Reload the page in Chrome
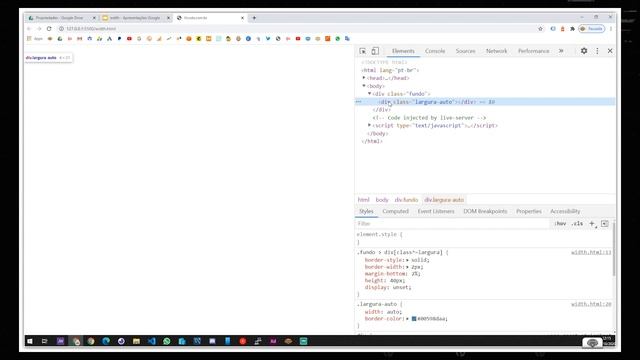This screenshot has width=640, height=360. point(49,29)
